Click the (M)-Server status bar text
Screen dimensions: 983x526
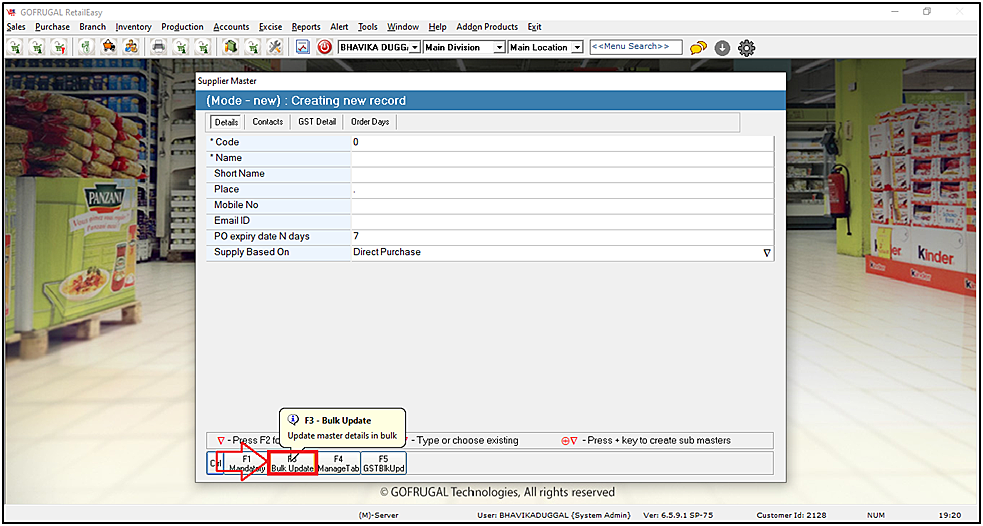pos(378,515)
